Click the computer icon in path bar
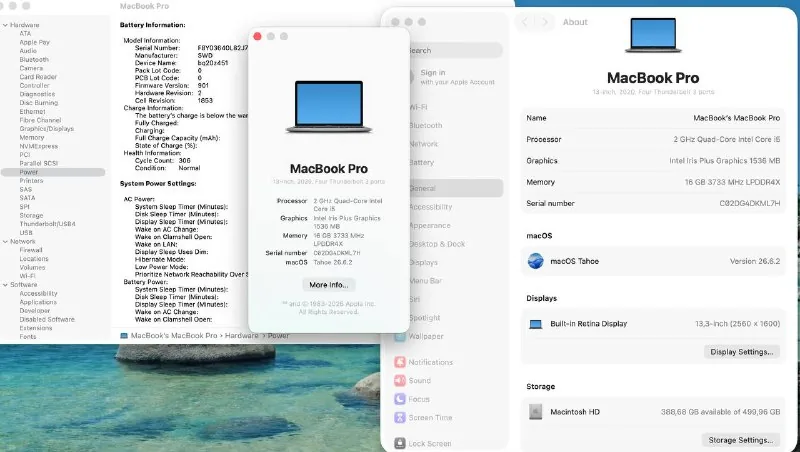 [x=123, y=336]
